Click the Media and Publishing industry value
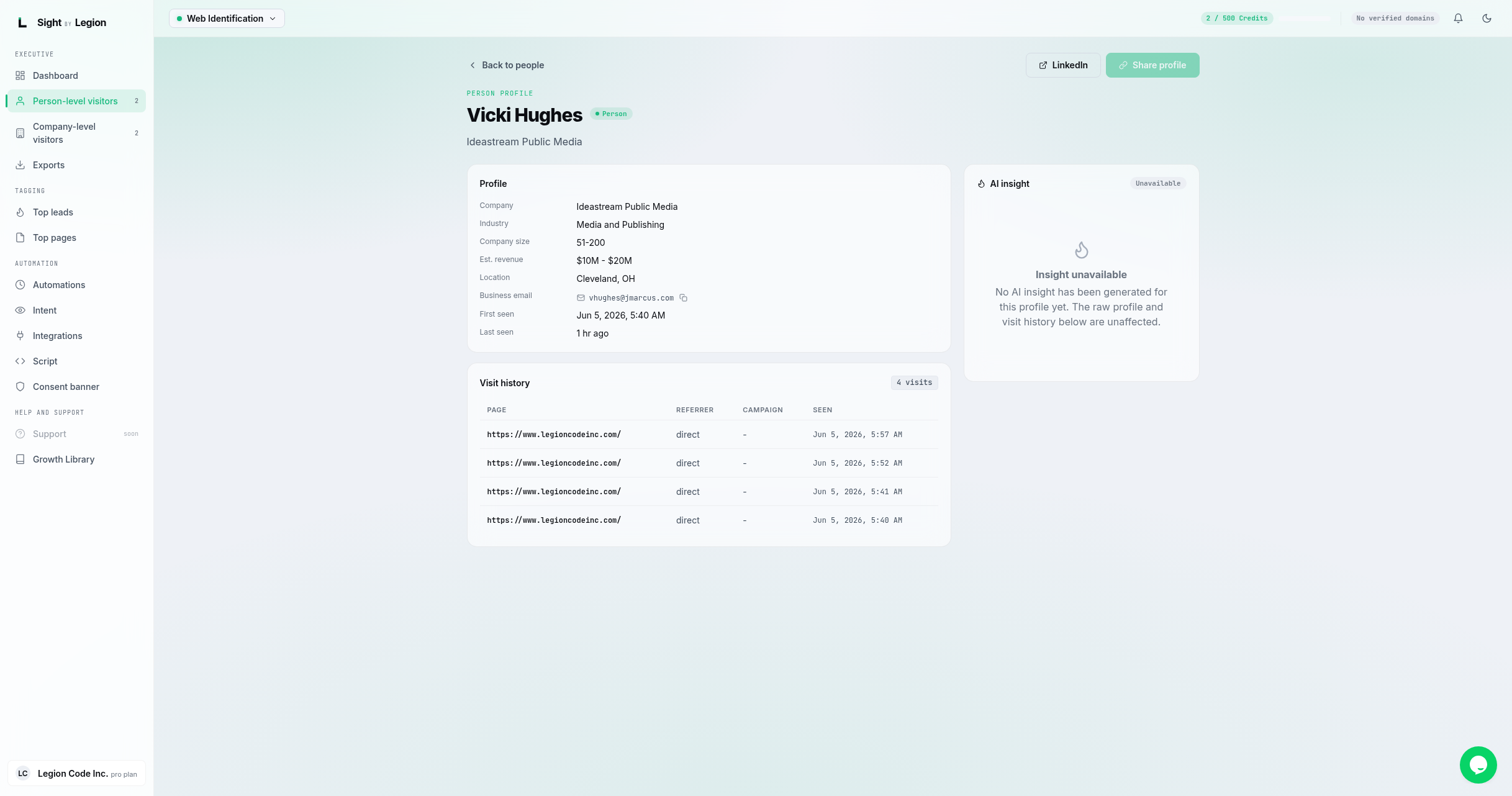1512x796 pixels. (620, 225)
